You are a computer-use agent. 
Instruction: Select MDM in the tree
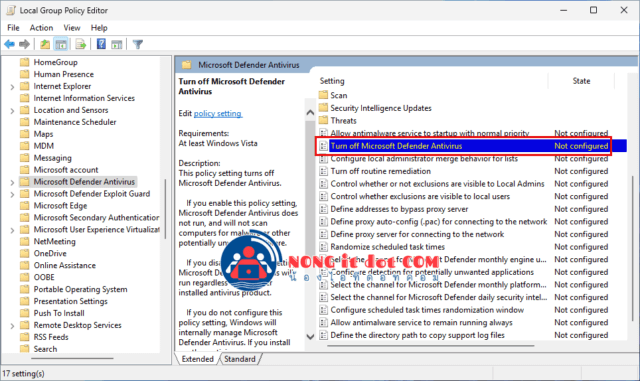tap(44, 146)
